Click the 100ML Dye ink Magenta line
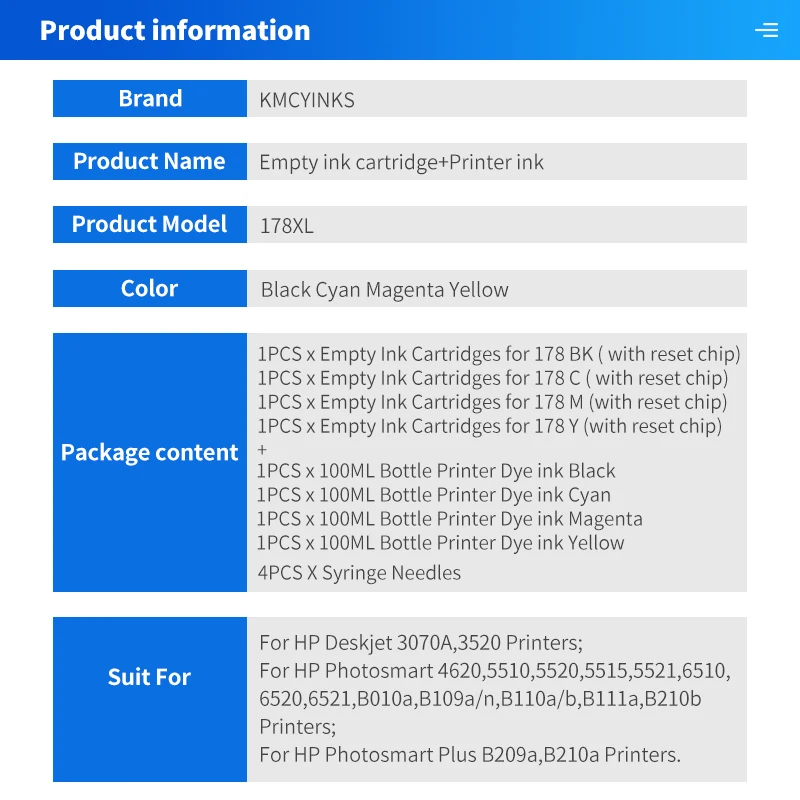 tap(449, 519)
